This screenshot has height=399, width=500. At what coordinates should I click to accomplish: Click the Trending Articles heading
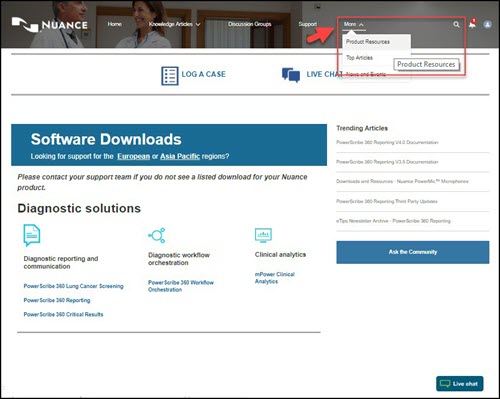click(362, 128)
